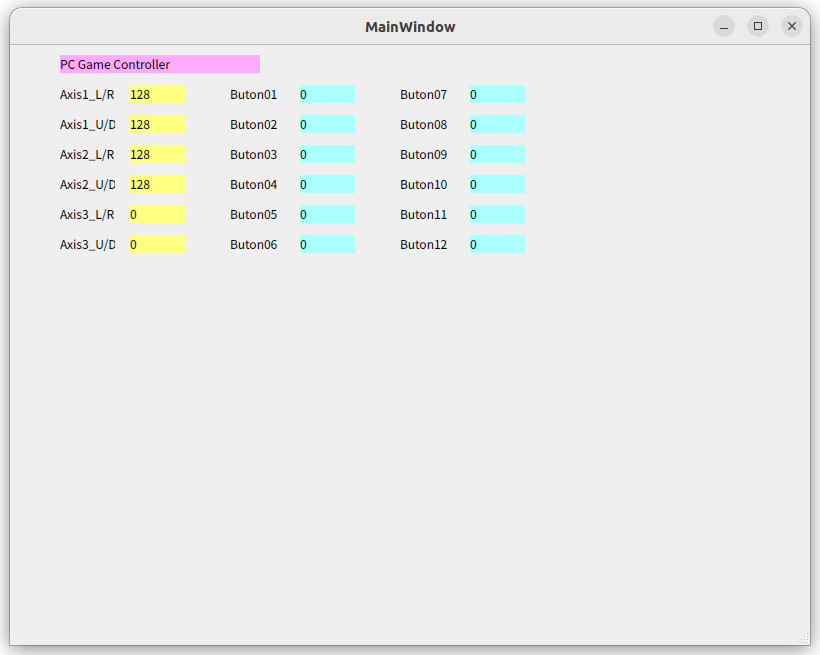Click the Axis3_L/R value box
This screenshot has height=655, width=820.
tap(155, 214)
